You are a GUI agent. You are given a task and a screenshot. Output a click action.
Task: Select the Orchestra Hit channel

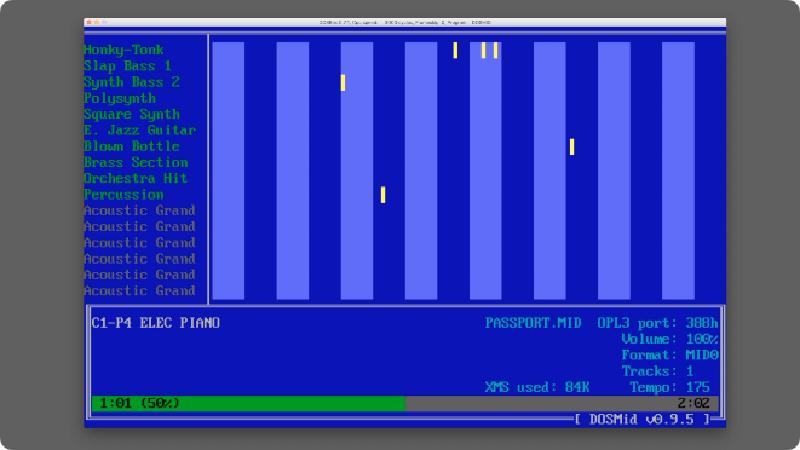(x=135, y=178)
